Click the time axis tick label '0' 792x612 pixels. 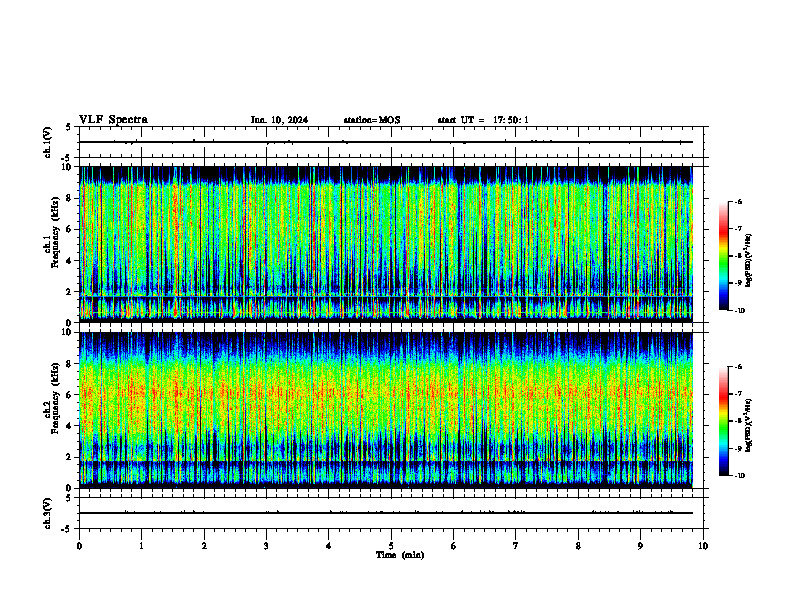point(79,546)
